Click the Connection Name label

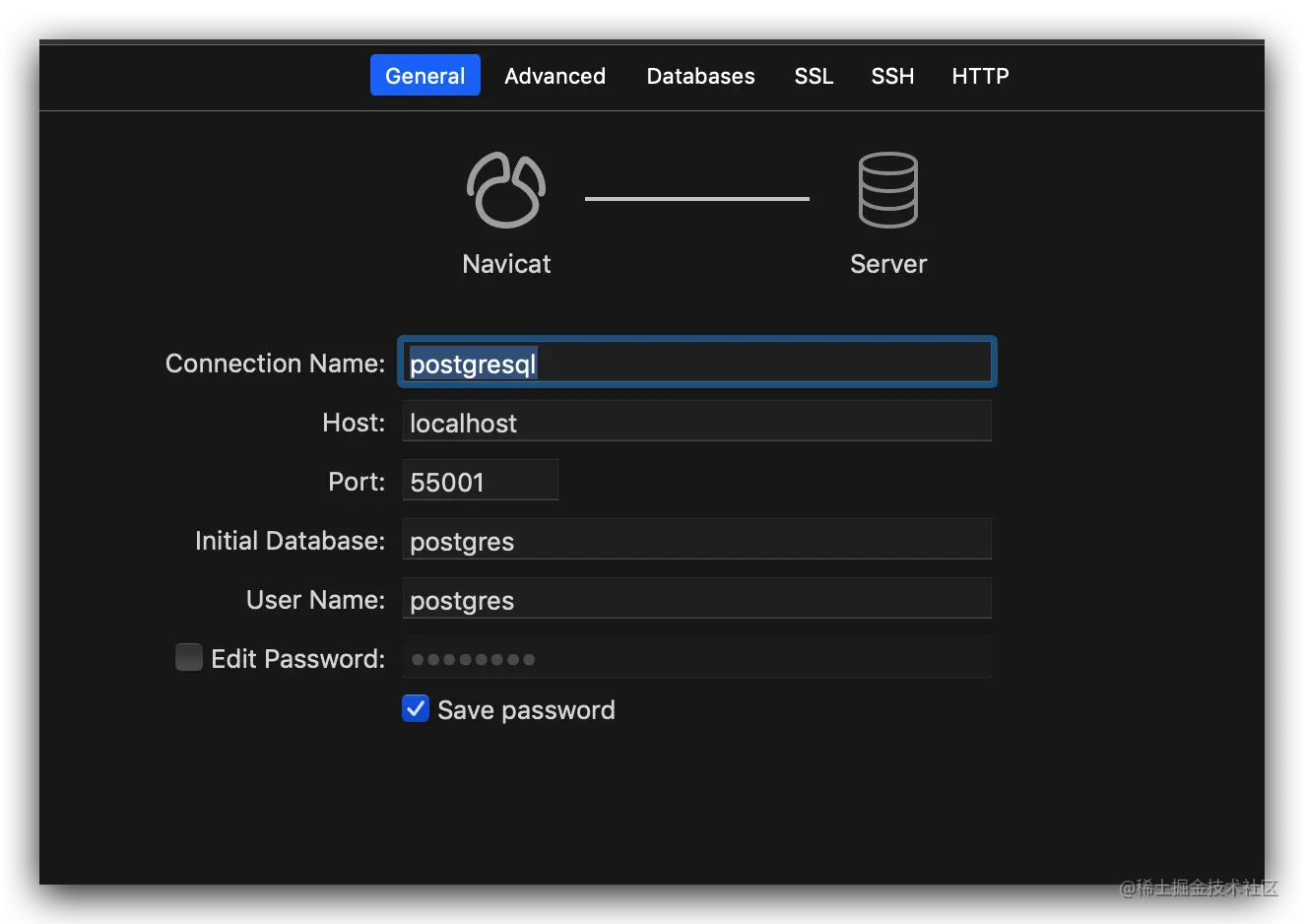click(275, 363)
